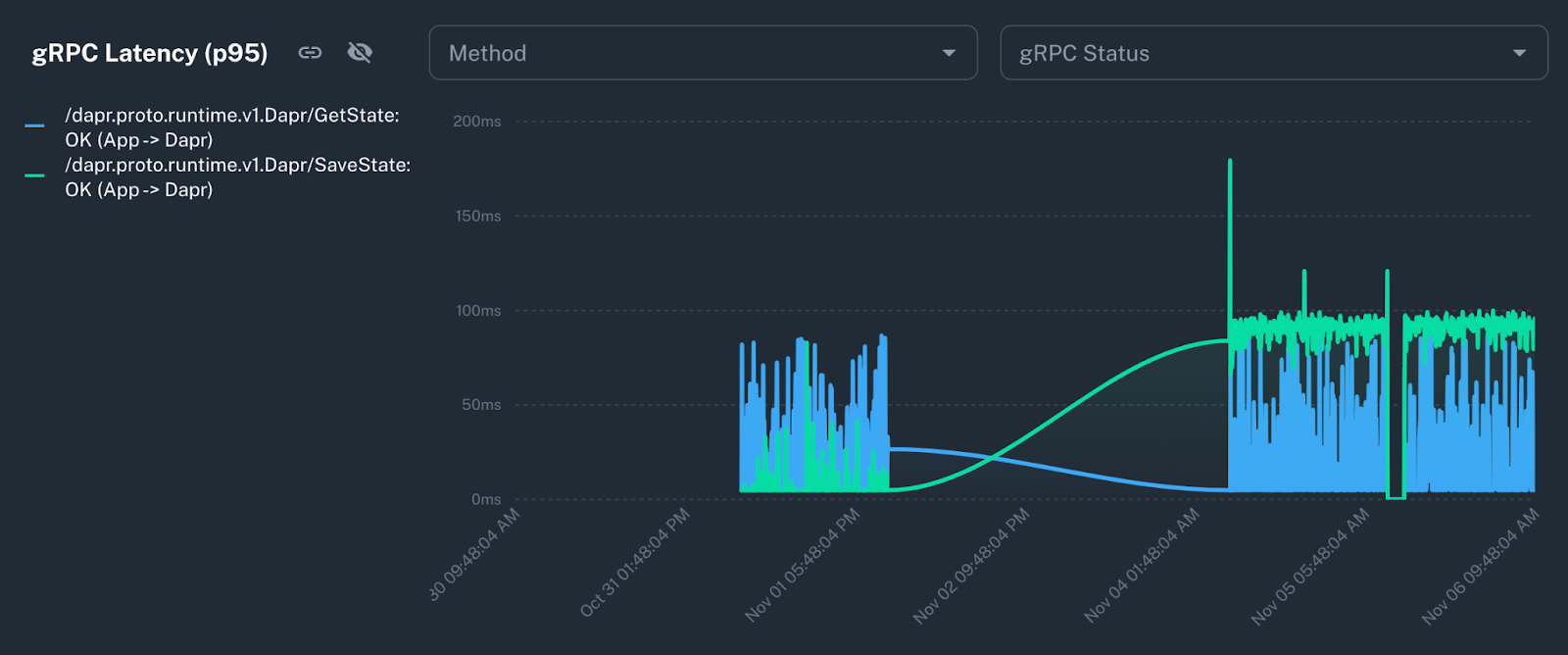Viewport: 1568px width, 655px height.
Task: Click the 50ms y-axis label
Action: [x=481, y=405]
